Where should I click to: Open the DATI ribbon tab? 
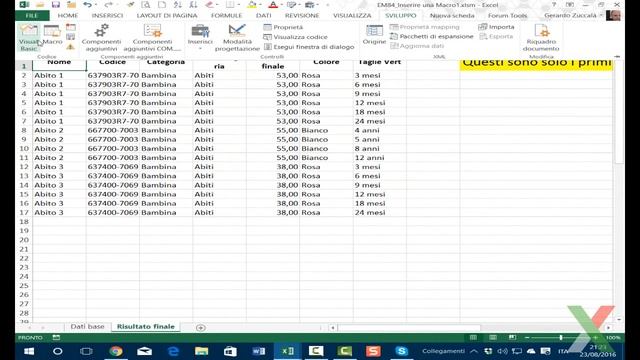click(264, 16)
